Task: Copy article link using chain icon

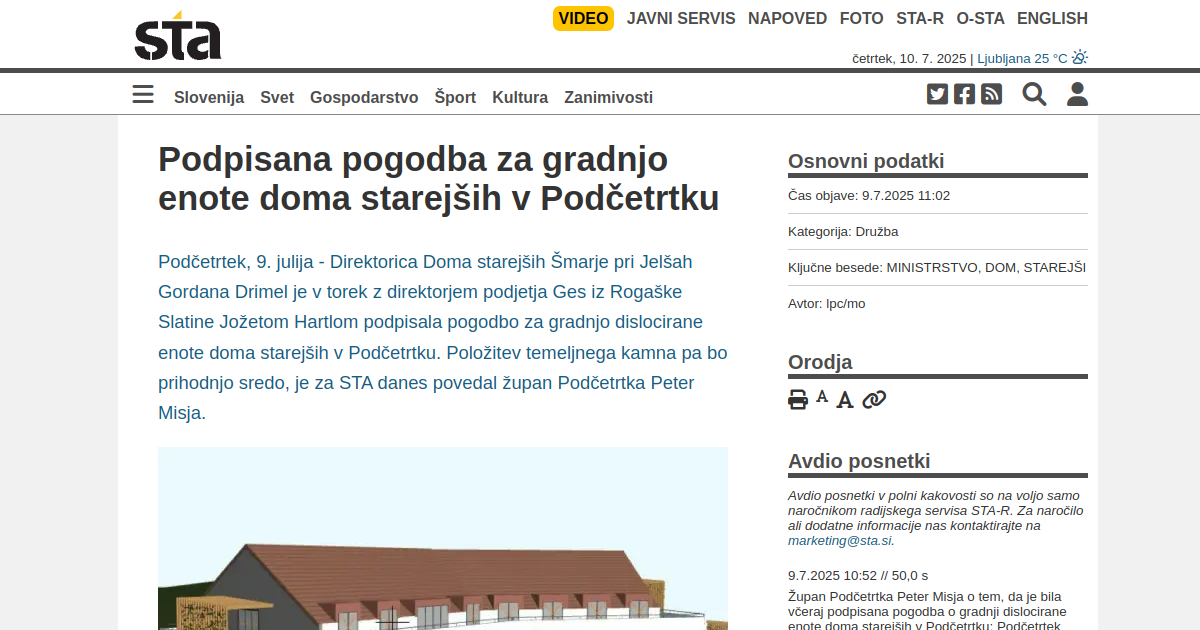Action: [874, 400]
